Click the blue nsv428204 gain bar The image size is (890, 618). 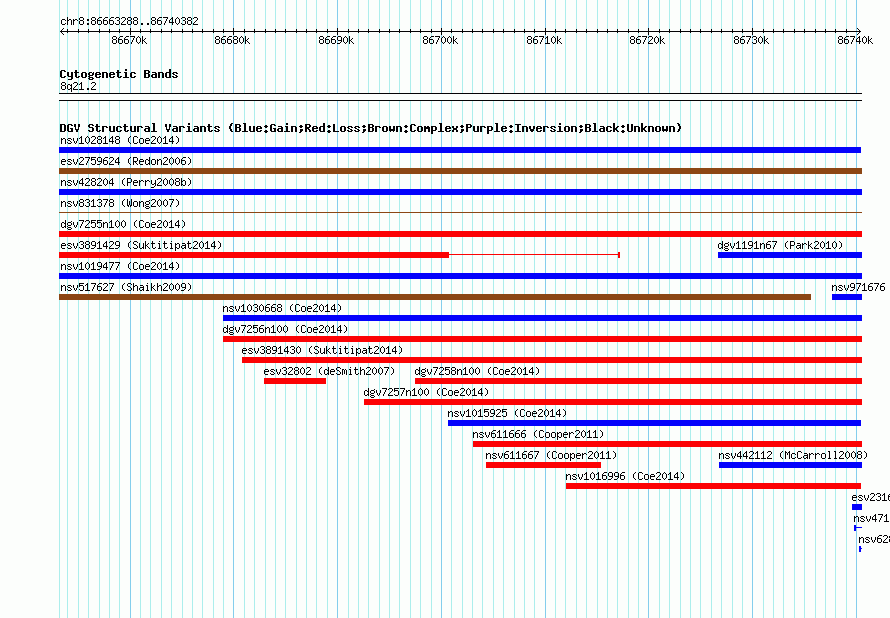(x=460, y=192)
